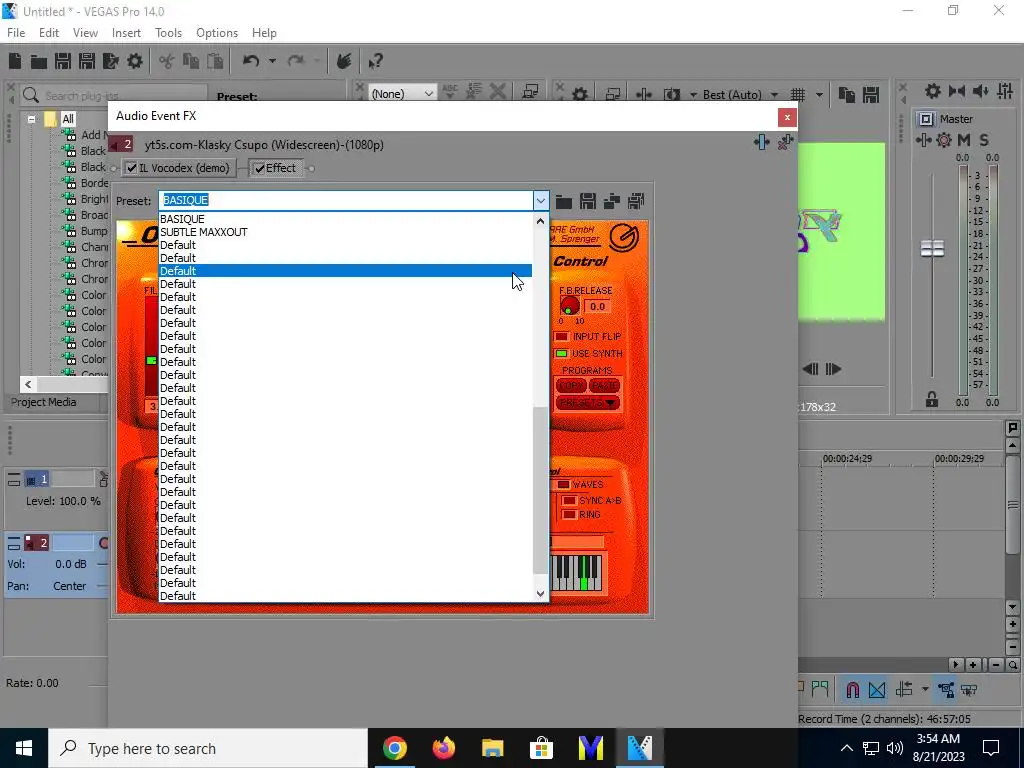Viewport: 1024px width, 768px height.
Task: Click the save preset disk icon
Action: pos(588,201)
